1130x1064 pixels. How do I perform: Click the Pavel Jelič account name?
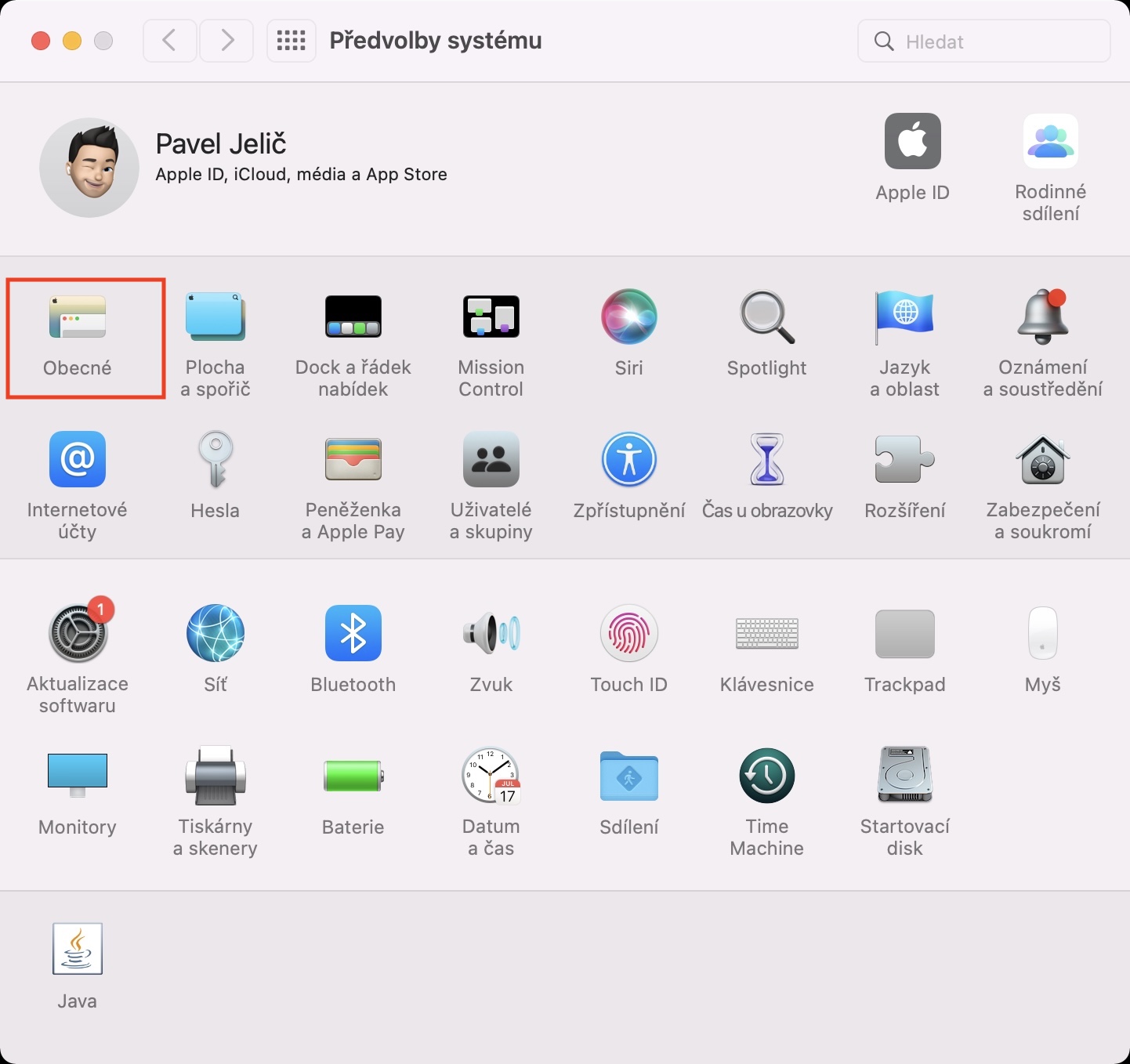click(x=221, y=144)
